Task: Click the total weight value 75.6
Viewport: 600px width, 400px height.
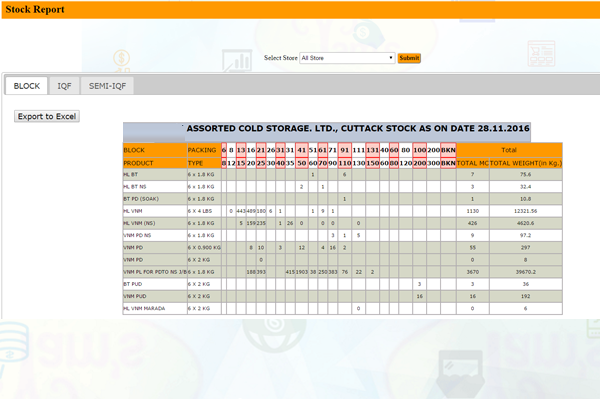Action: click(x=525, y=175)
